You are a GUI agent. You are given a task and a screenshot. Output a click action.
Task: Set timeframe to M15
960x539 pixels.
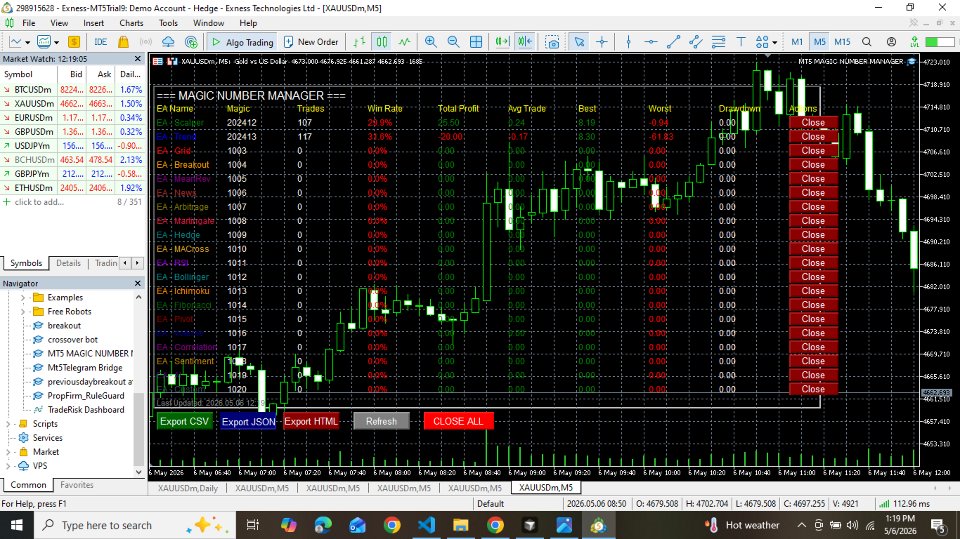[842, 42]
